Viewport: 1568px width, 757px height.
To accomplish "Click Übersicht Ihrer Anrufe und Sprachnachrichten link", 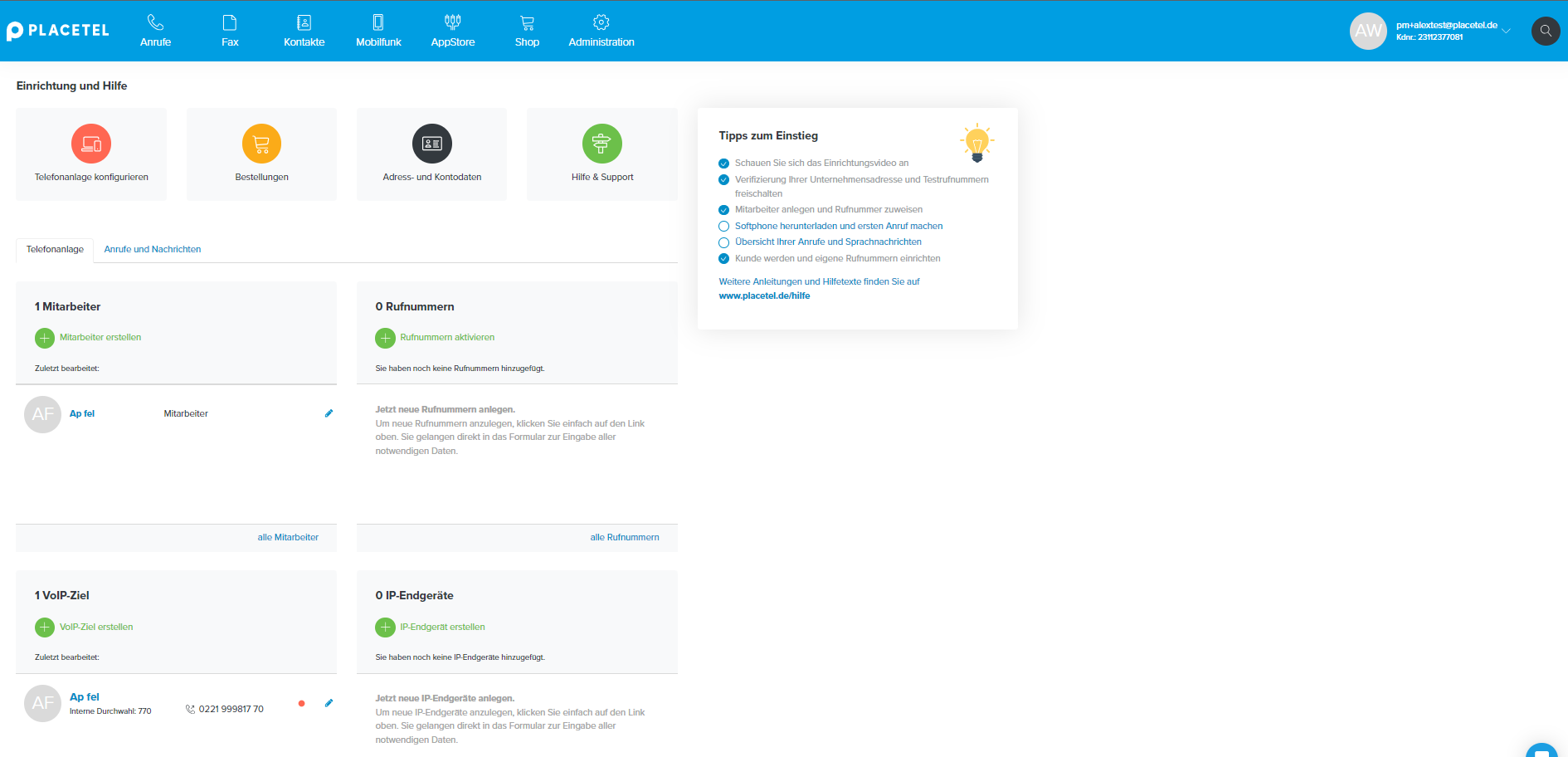I will [x=828, y=242].
